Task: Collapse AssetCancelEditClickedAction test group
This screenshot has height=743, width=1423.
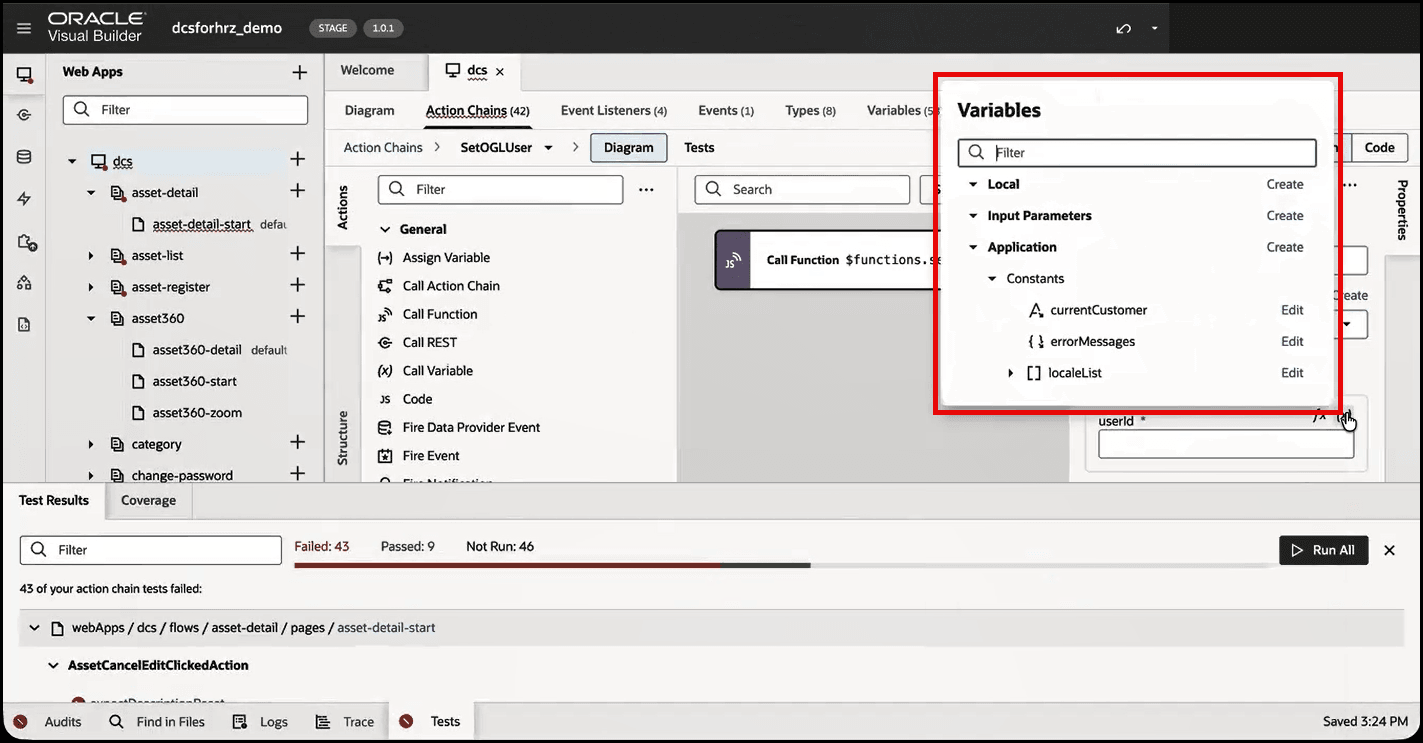Action: (x=54, y=665)
